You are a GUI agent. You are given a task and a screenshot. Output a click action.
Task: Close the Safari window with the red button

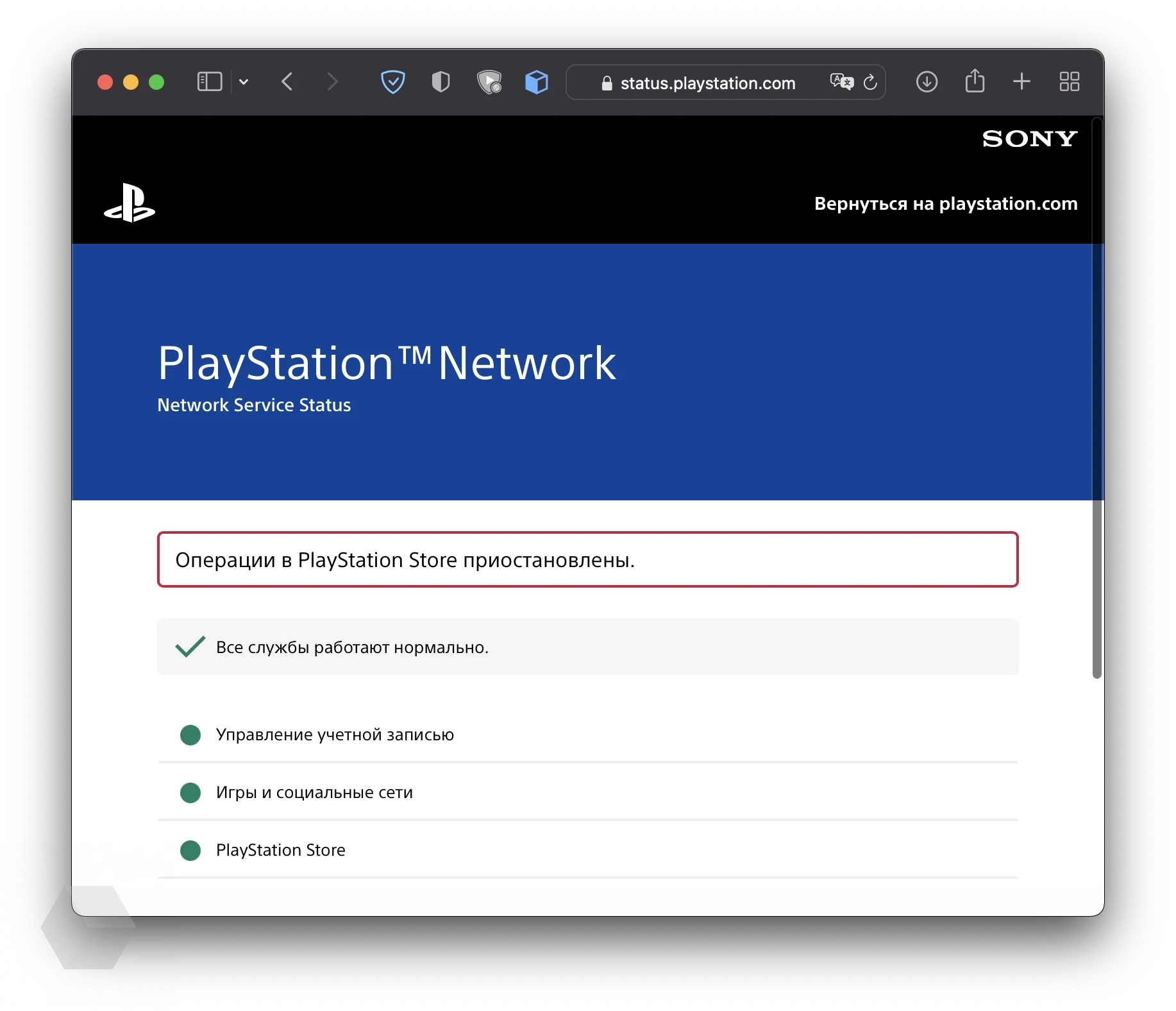tap(105, 82)
